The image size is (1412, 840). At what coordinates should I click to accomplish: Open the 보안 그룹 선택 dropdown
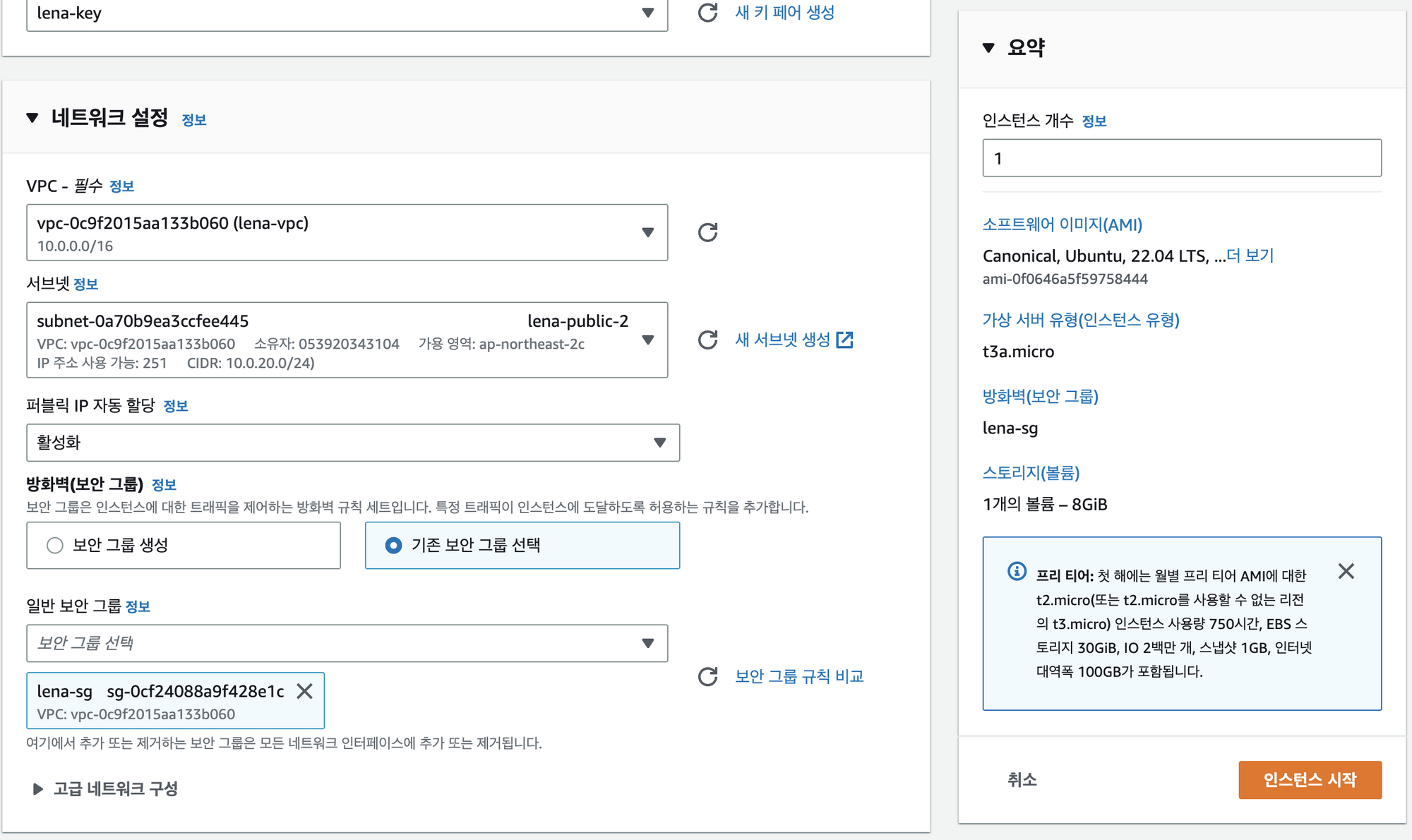pos(347,643)
